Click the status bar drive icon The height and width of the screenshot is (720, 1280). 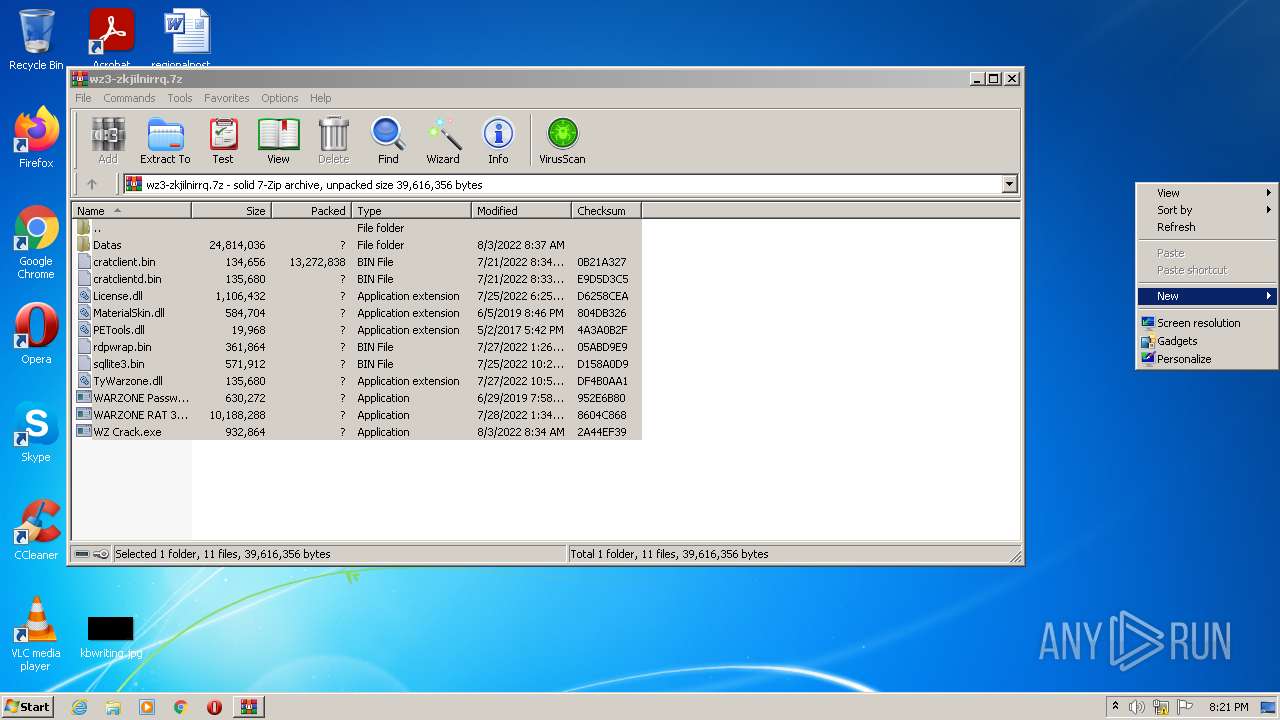pos(82,554)
